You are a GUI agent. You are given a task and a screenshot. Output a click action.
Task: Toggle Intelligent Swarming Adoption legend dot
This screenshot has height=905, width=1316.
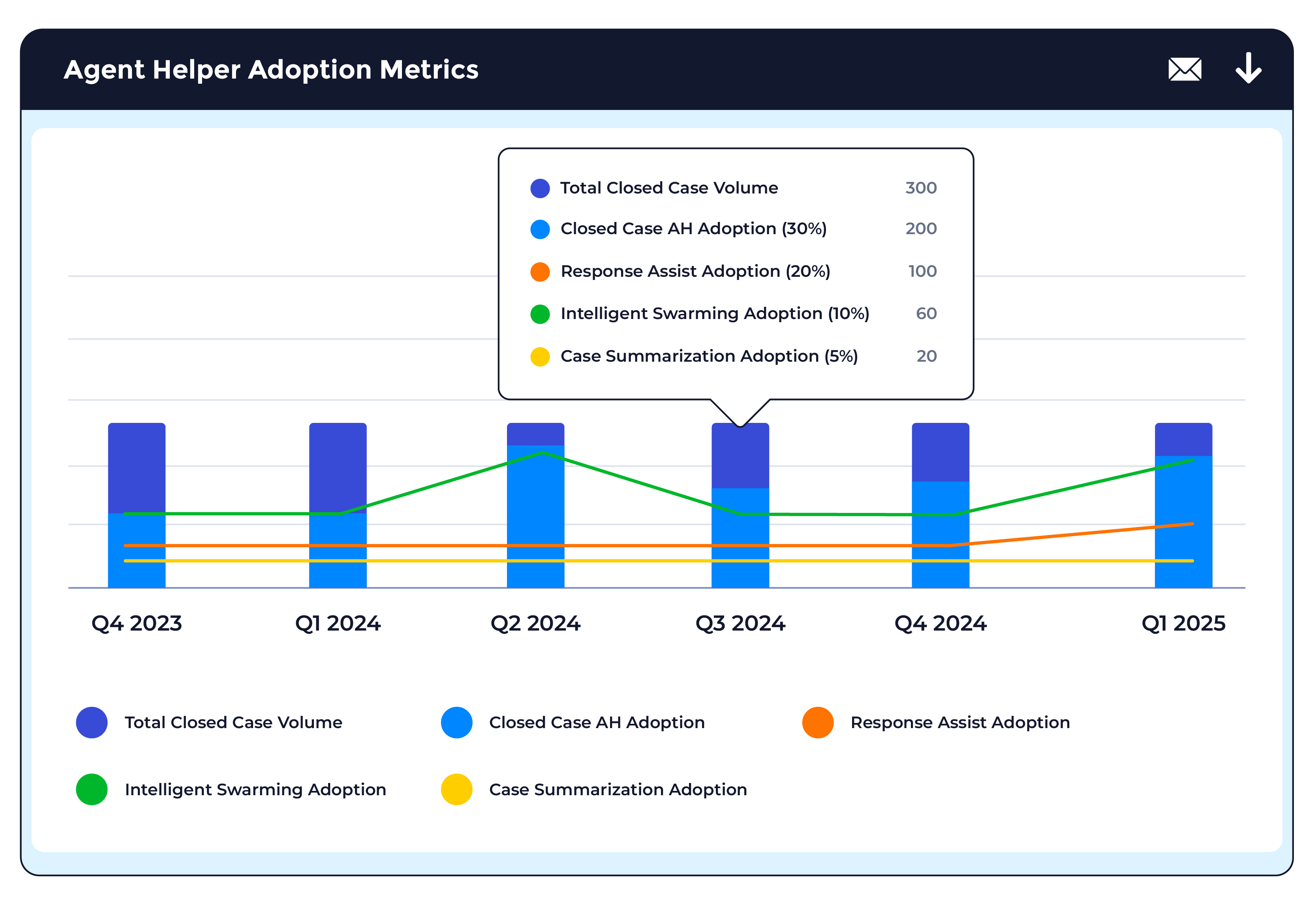(x=92, y=789)
